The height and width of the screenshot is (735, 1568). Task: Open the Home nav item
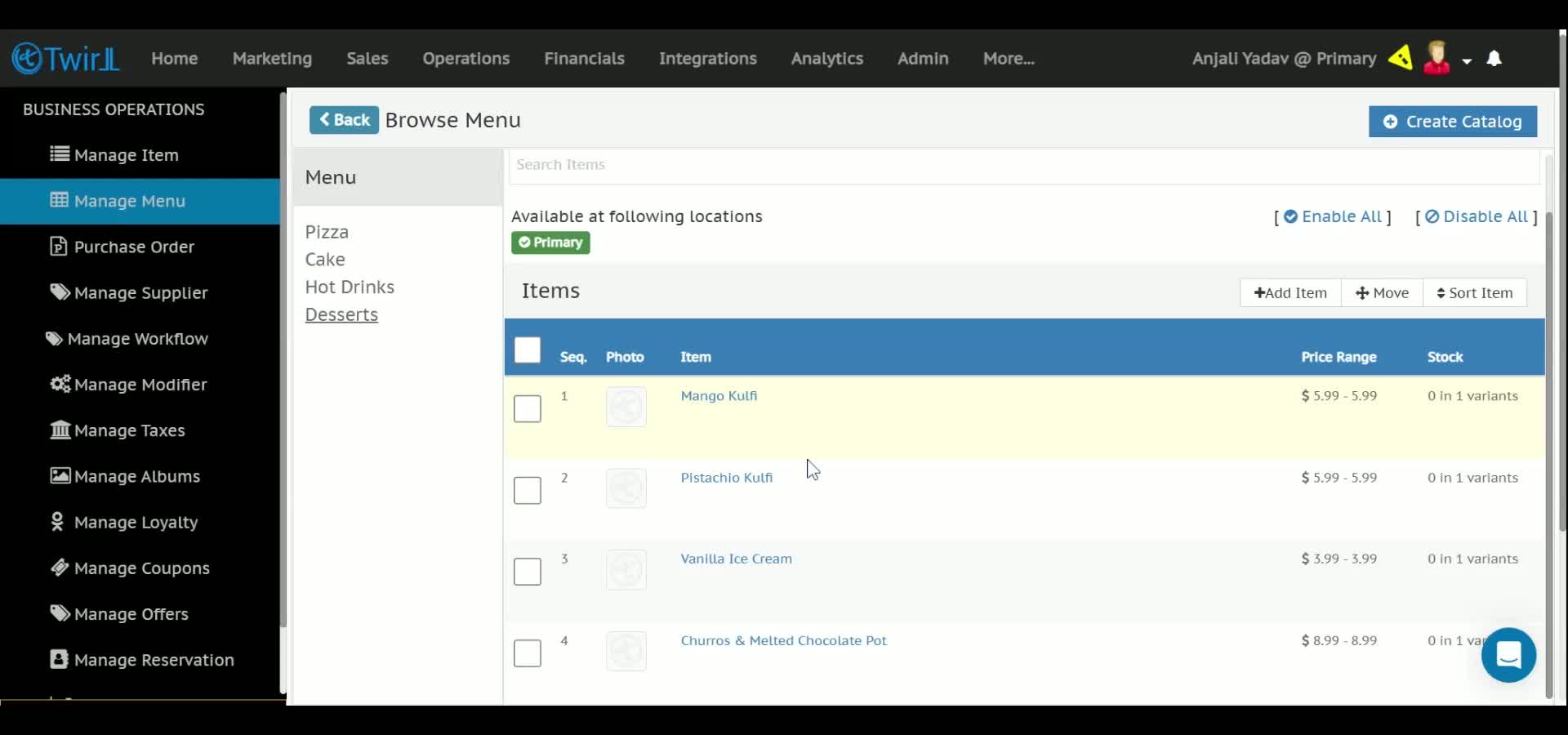pos(174,58)
